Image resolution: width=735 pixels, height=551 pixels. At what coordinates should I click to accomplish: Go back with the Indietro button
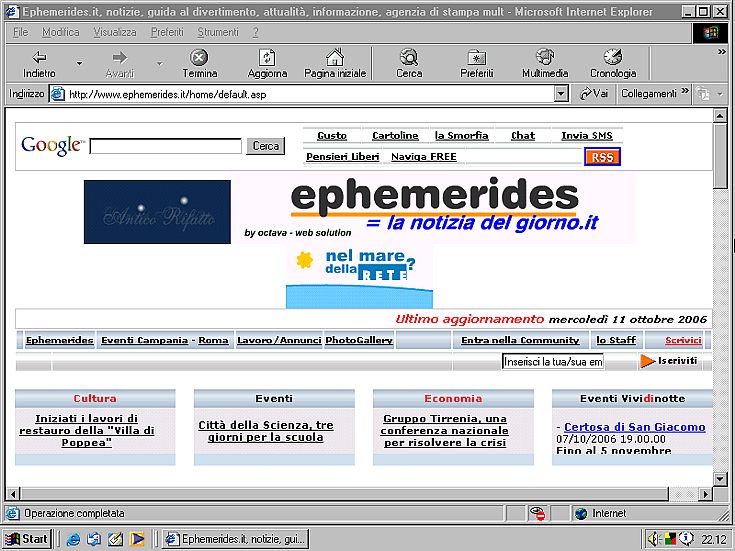tap(39, 64)
